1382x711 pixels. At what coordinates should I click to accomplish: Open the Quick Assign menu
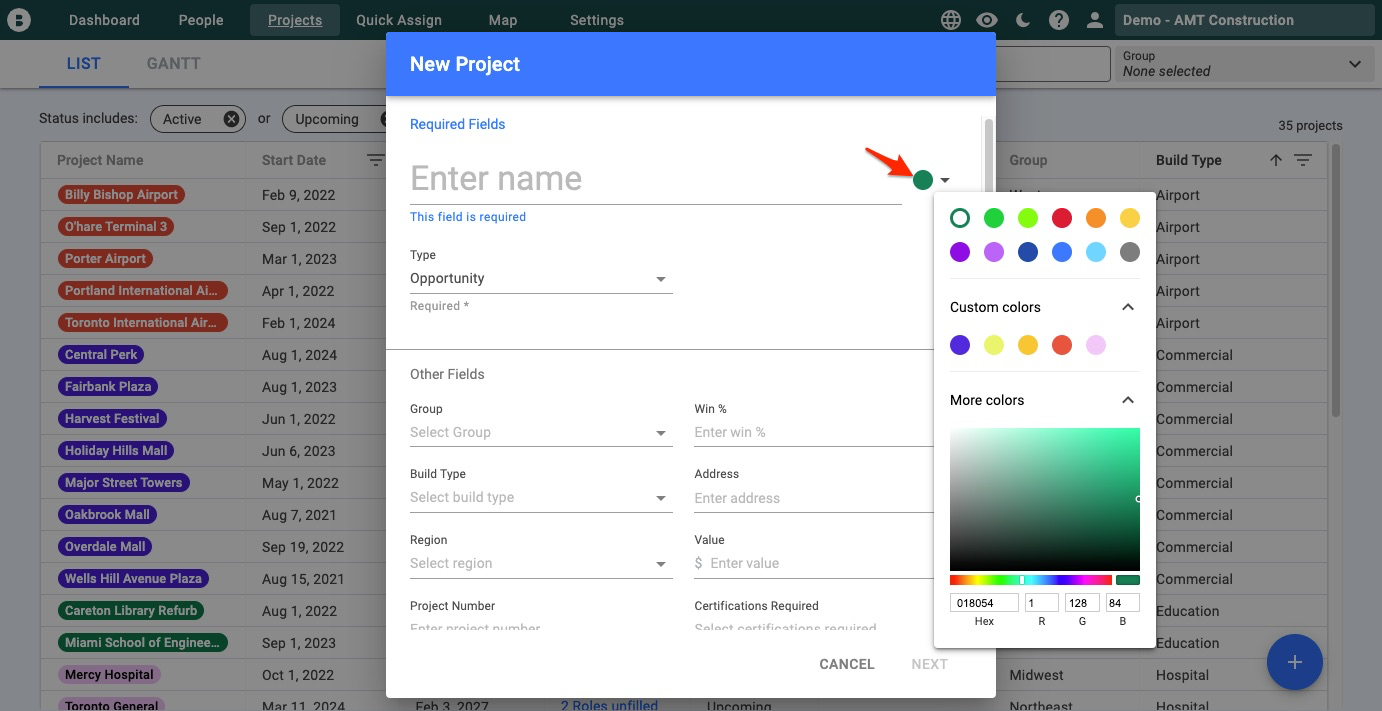[x=399, y=20]
